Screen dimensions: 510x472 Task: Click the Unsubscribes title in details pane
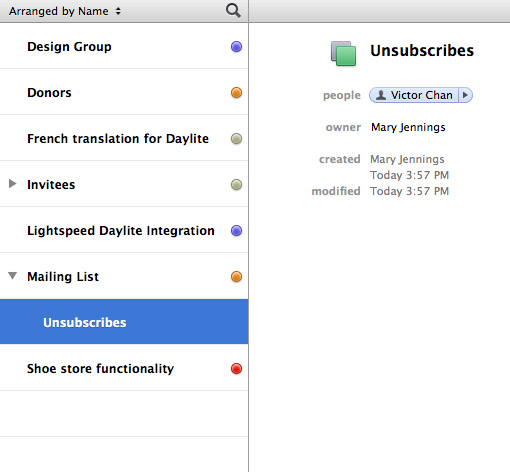point(422,51)
